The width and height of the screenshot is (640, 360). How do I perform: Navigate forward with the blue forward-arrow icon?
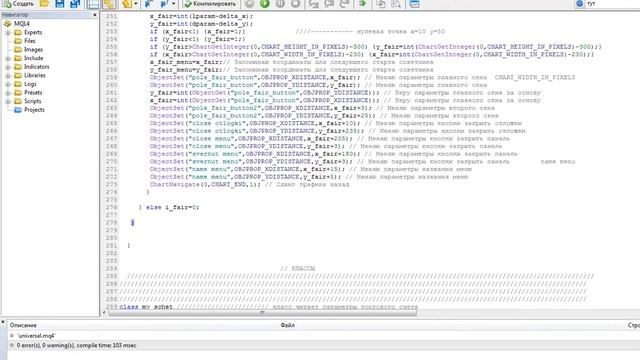164,4
